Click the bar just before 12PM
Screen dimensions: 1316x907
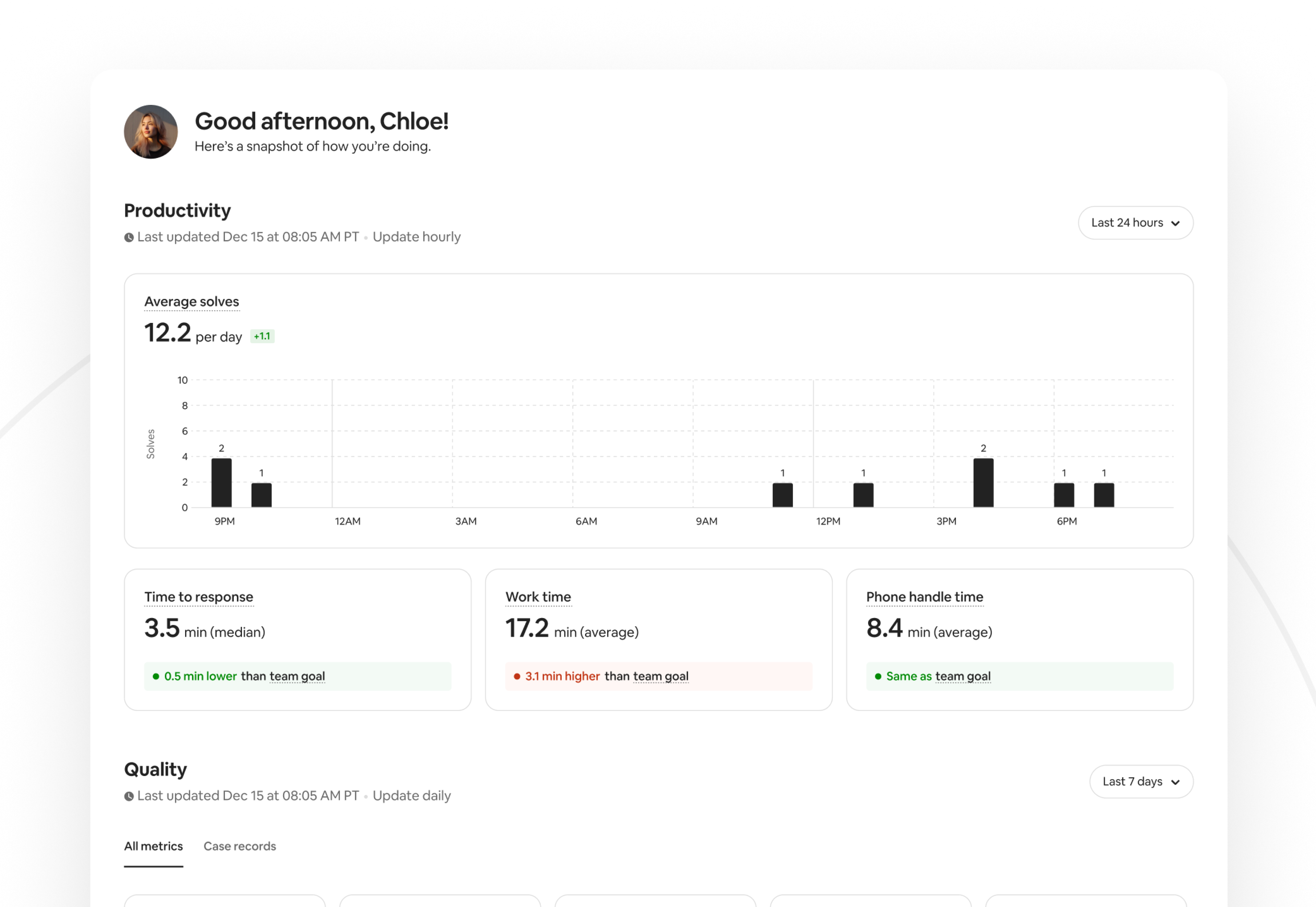coord(782,495)
